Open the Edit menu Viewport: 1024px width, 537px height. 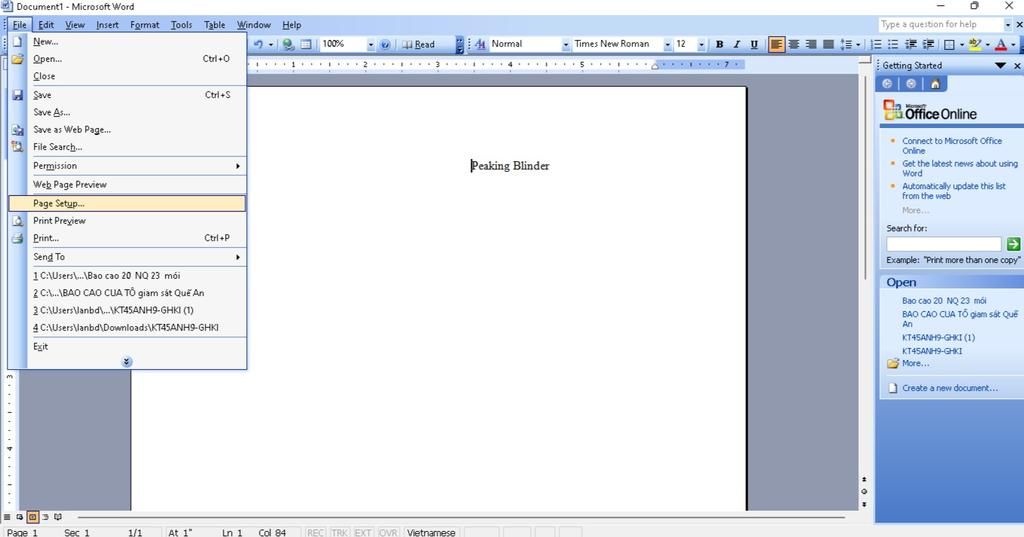pos(46,25)
